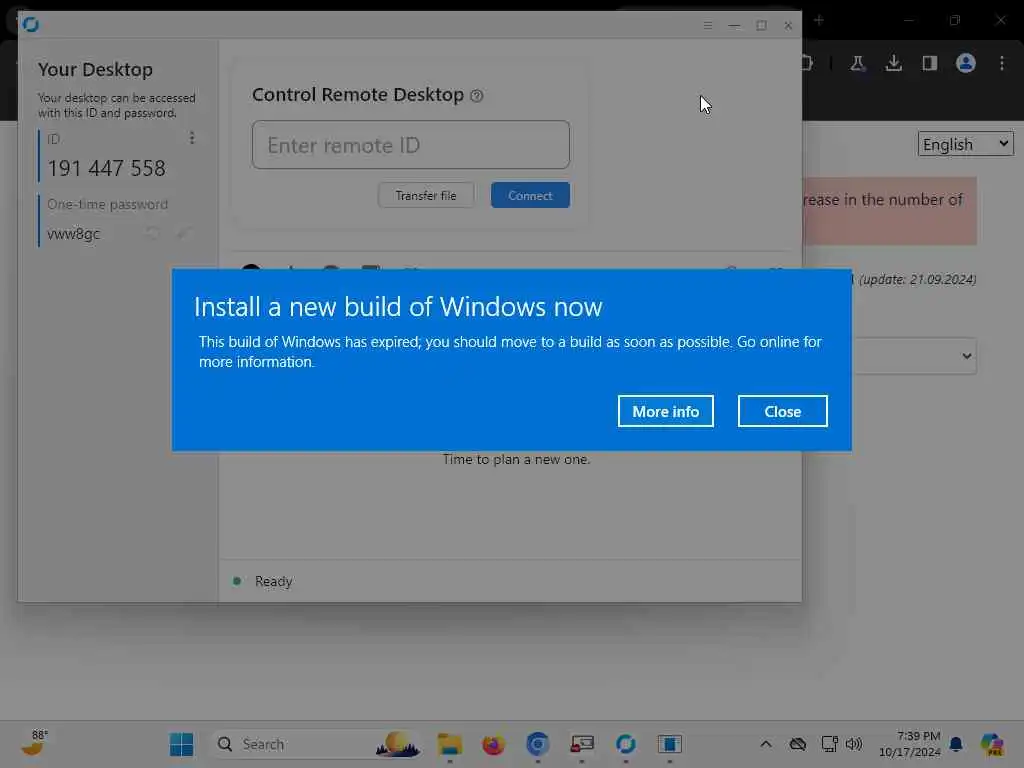Open Chrome downloads icon
Image resolution: width=1024 pixels, height=768 pixels.
(x=893, y=63)
